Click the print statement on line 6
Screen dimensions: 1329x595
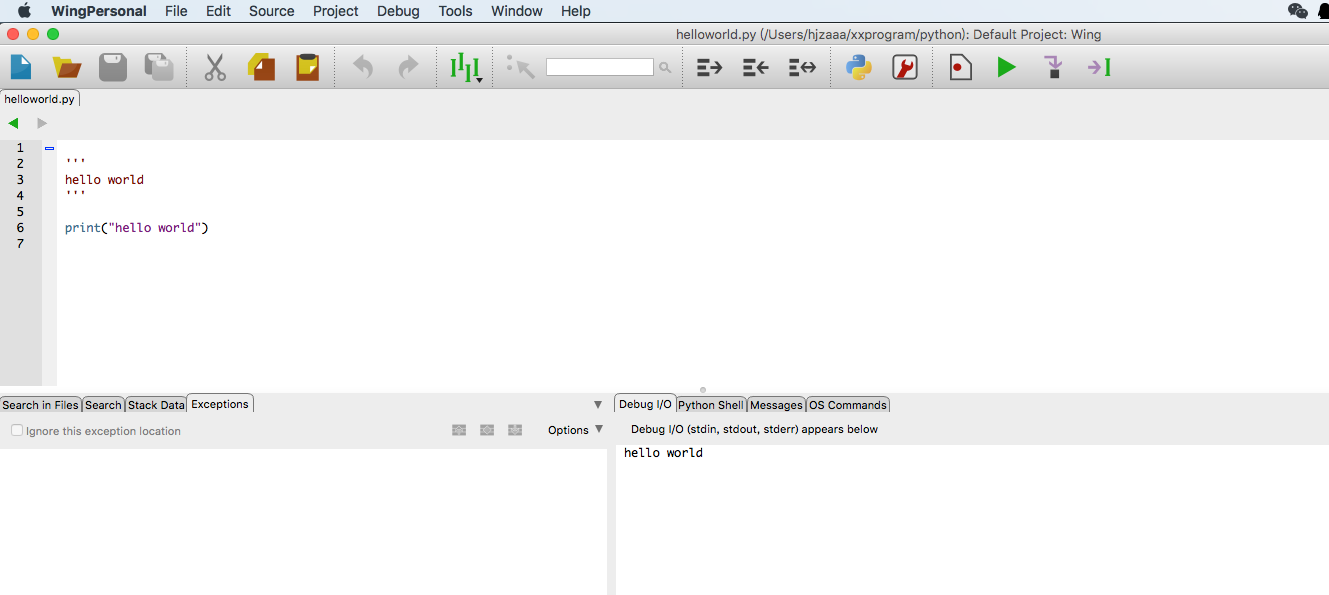[136, 228]
